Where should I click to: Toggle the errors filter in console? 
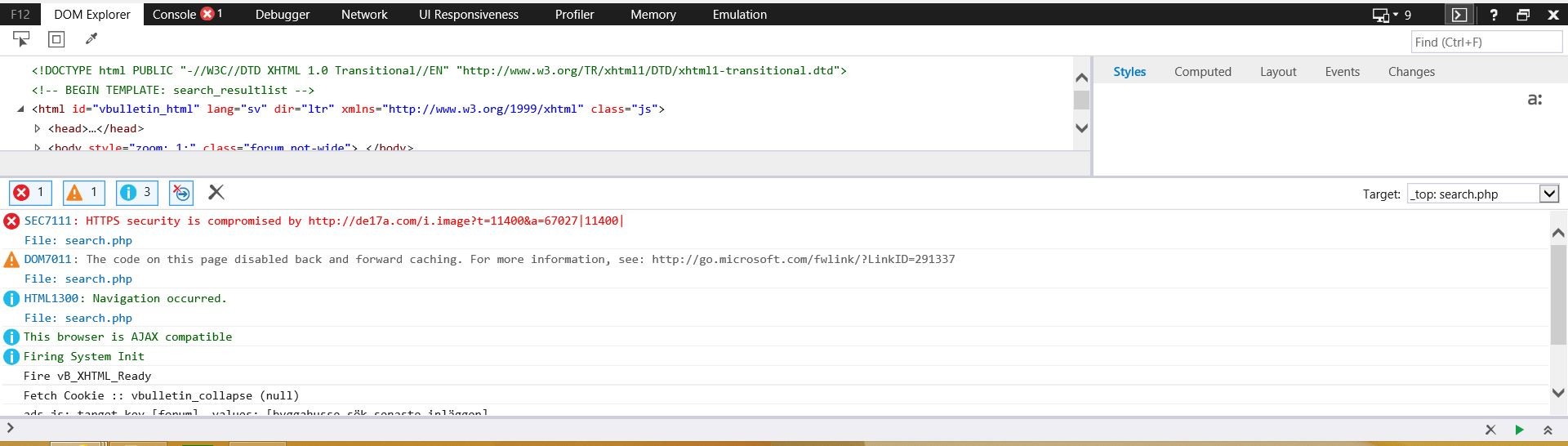coord(30,193)
